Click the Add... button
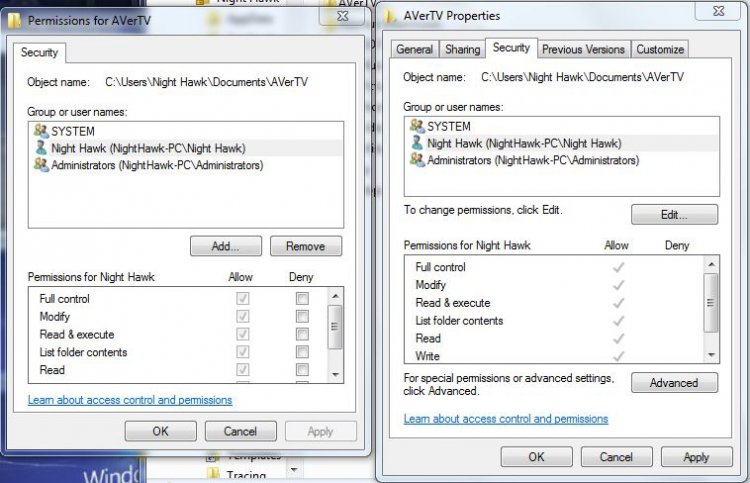Image resolution: width=750 pixels, height=483 pixels. [226, 246]
